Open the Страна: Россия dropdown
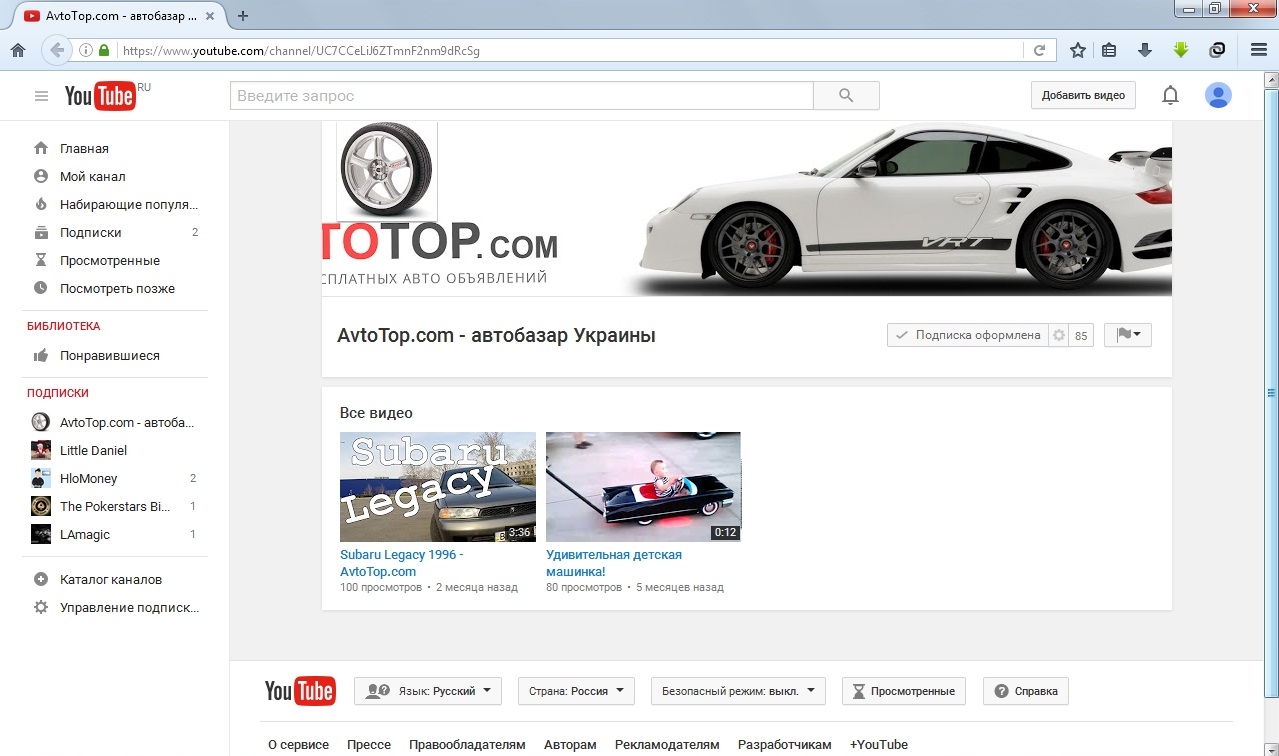Screen dimensions: 1279x756 tap(576, 691)
